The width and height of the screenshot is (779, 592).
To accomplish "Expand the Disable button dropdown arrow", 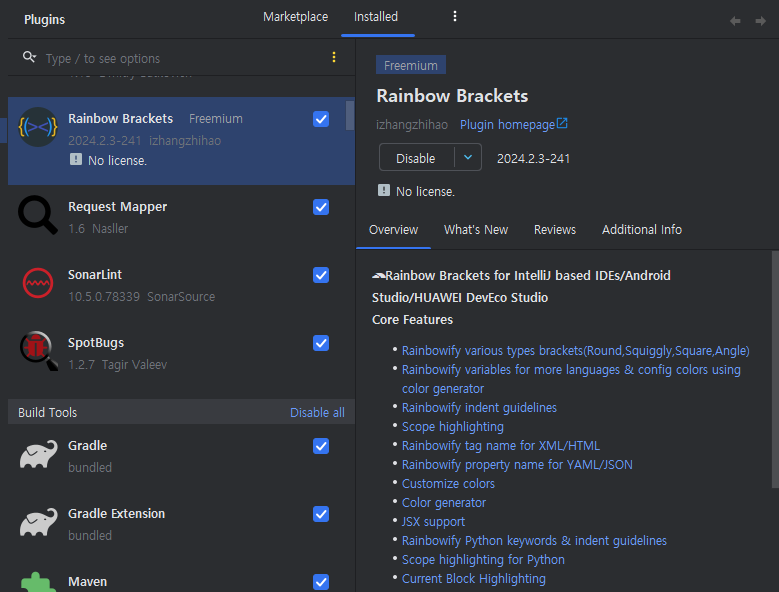I will tap(467, 157).
